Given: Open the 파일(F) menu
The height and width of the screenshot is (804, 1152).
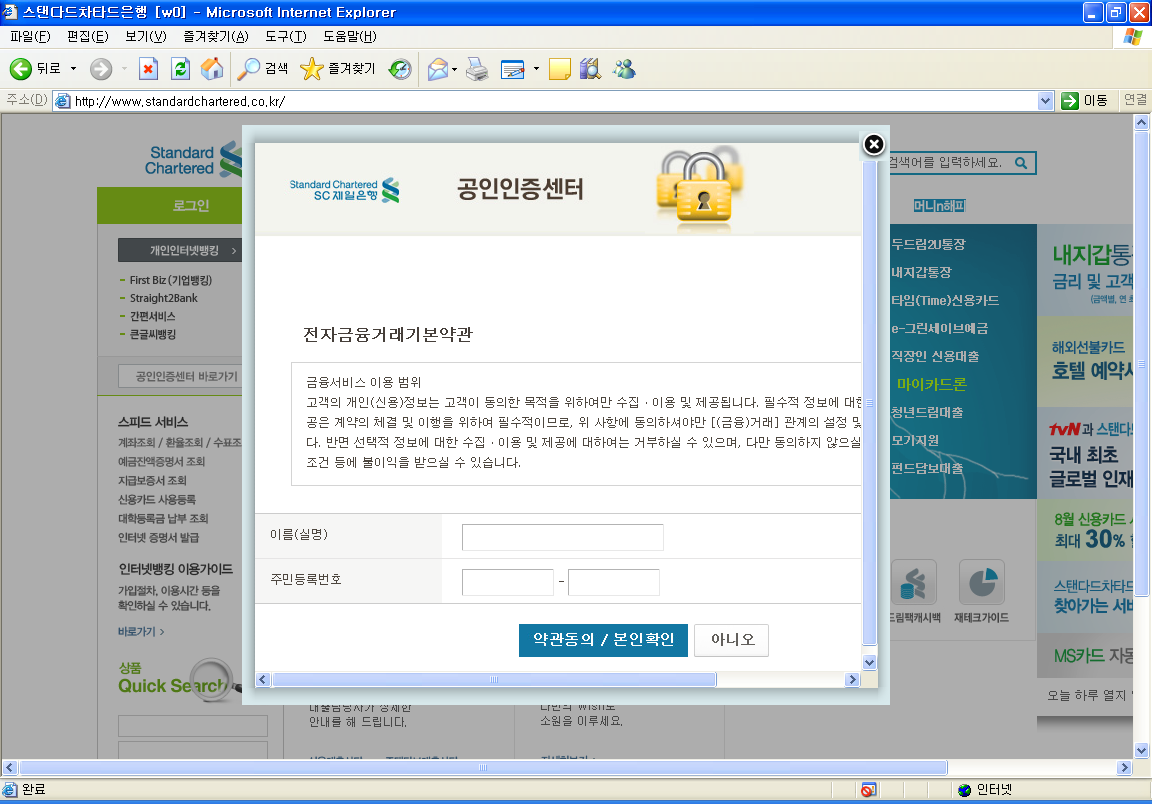Looking at the screenshot, I should point(30,37).
